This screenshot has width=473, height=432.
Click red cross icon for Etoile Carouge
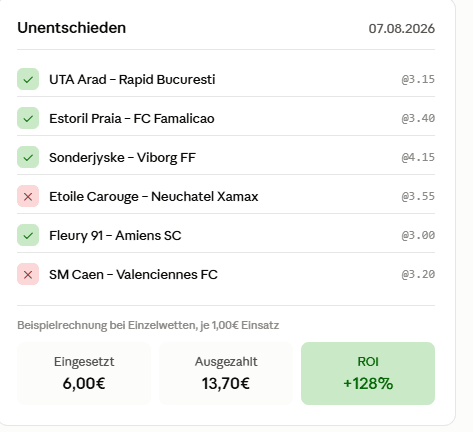[x=28, y=196]
